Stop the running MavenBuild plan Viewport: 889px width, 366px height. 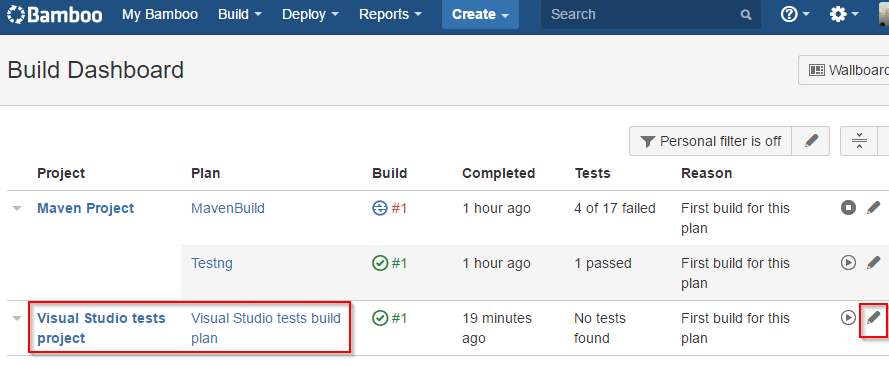[848, 208]
